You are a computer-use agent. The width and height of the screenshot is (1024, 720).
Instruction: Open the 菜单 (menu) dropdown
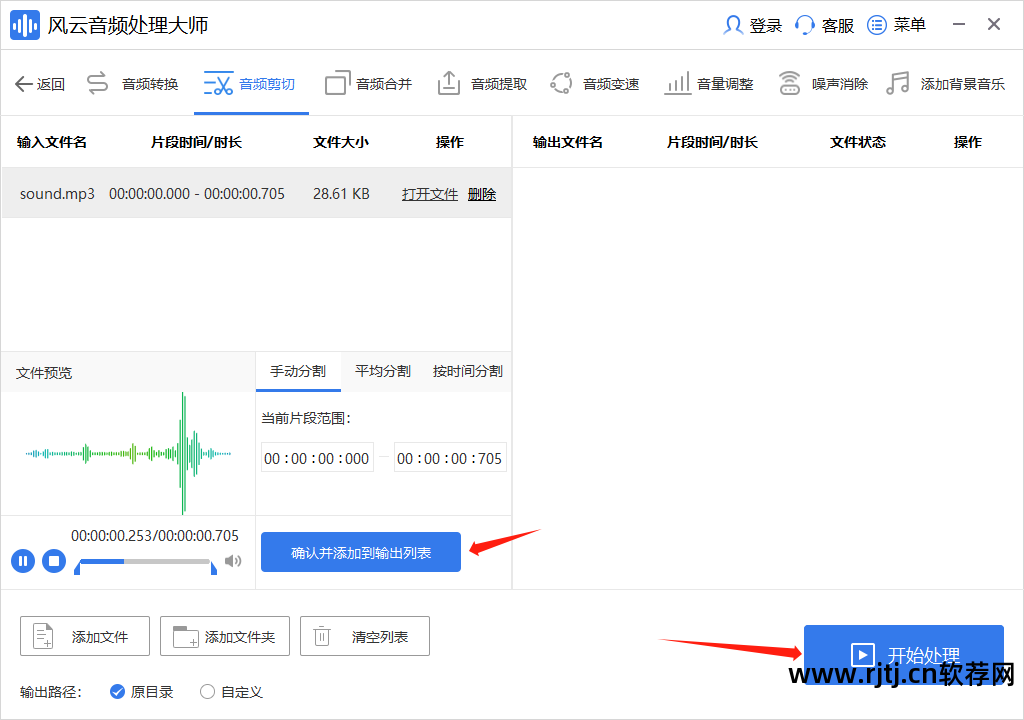pos(895,24)
